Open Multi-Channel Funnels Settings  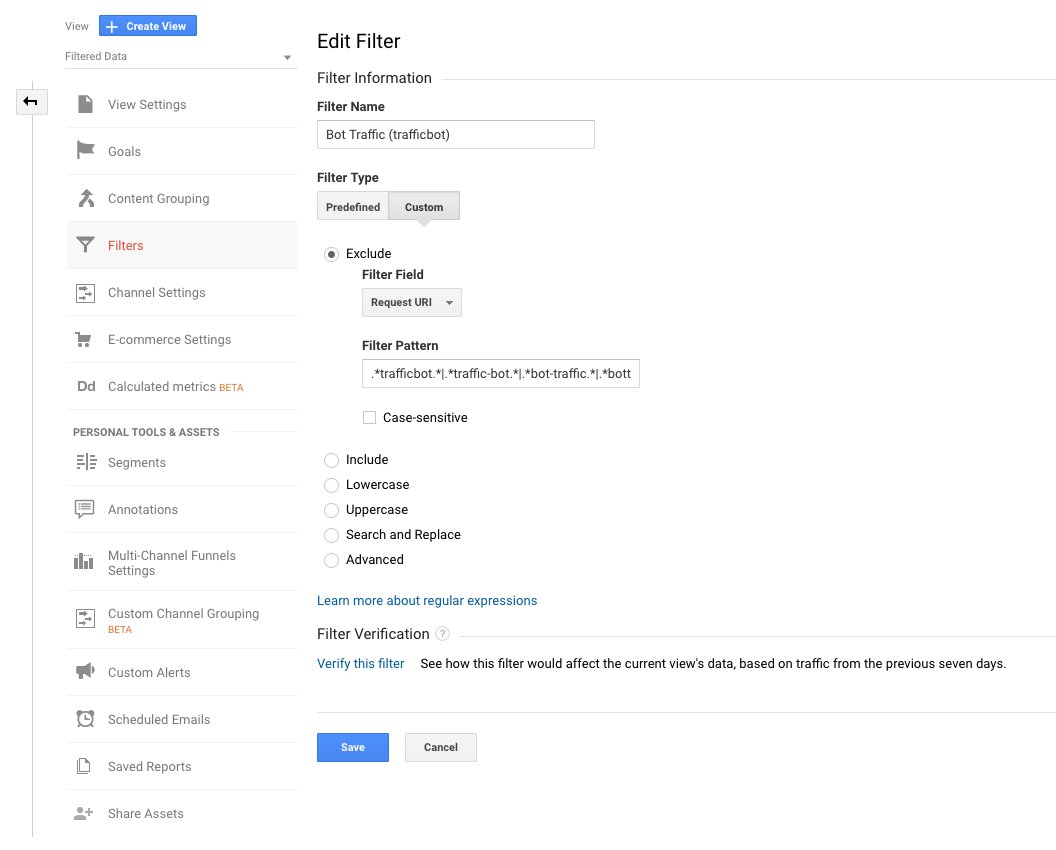182,562
